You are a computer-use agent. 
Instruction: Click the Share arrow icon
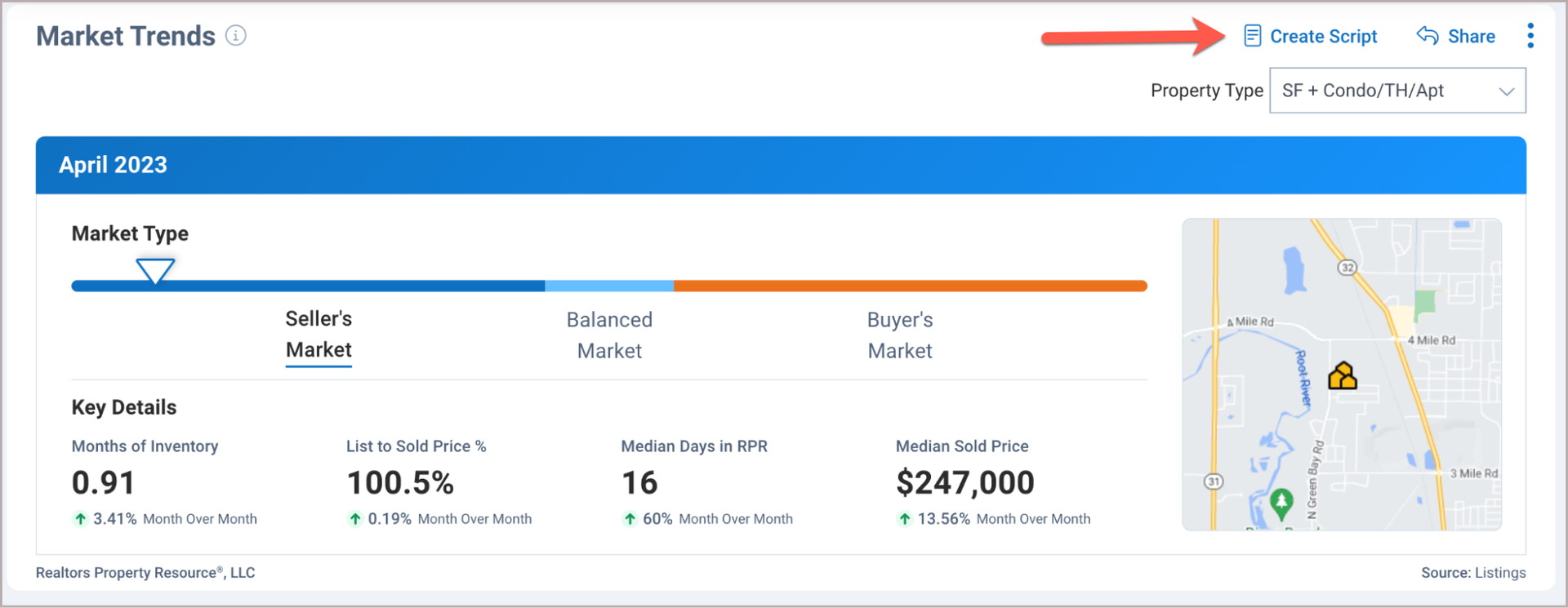click(1427, 36)
